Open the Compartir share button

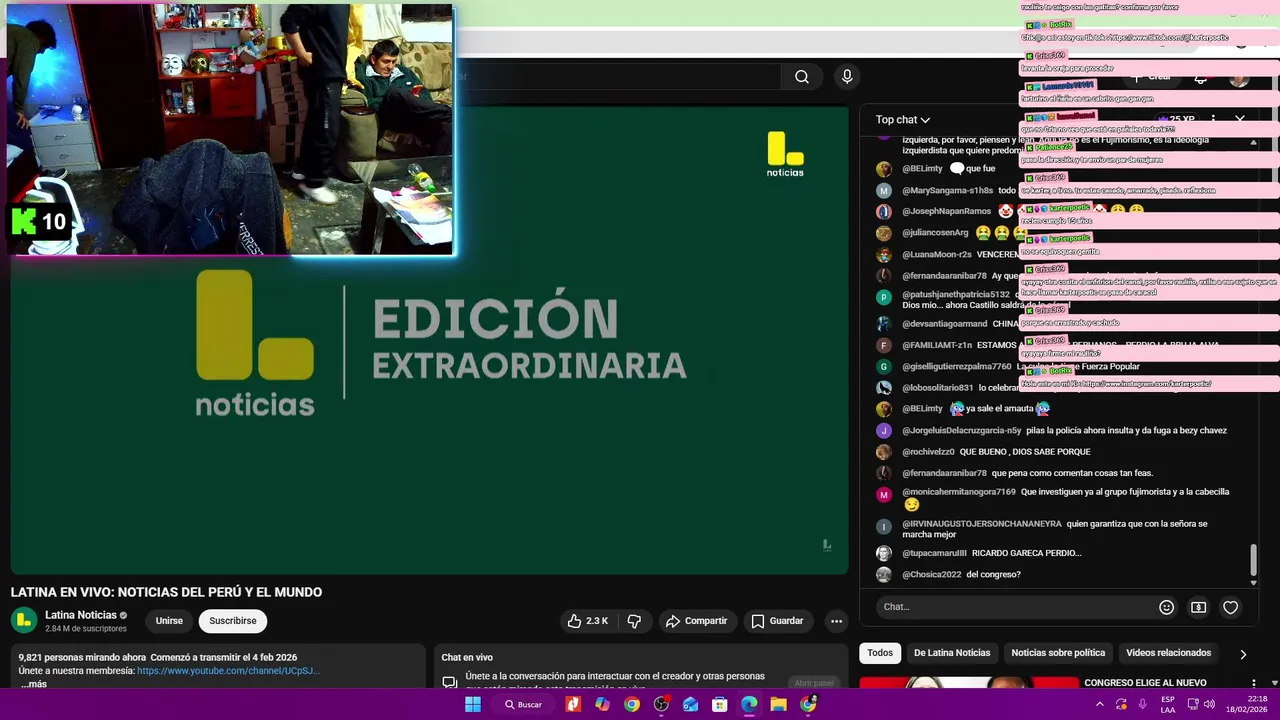tap(696, 621)
